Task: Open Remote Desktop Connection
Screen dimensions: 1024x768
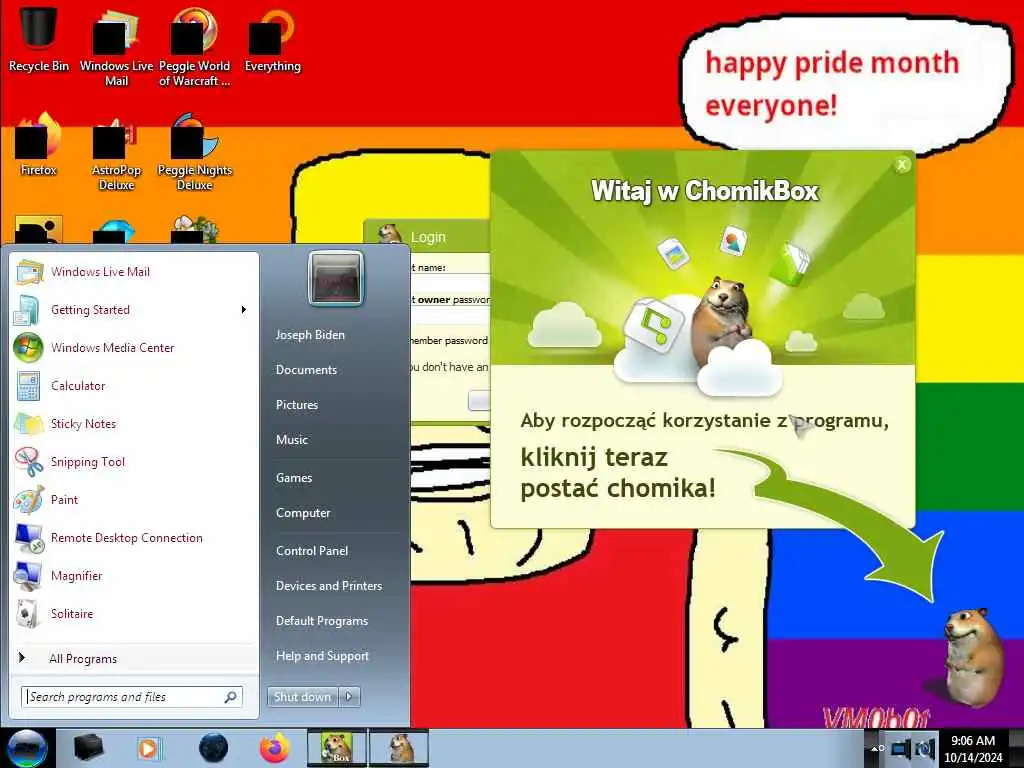Action: (x=134, y=537)
